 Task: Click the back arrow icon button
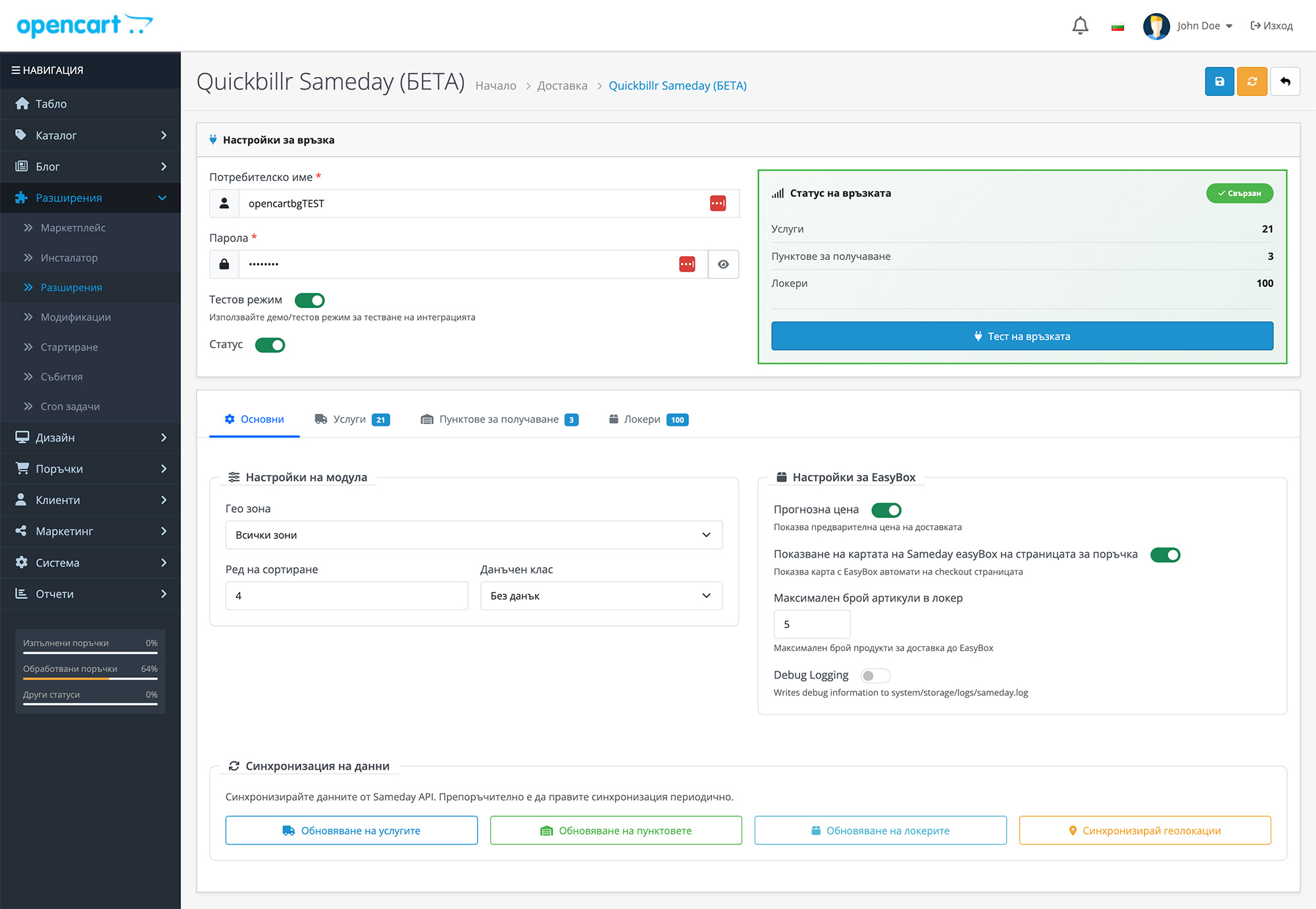[x=1285, y=82]
